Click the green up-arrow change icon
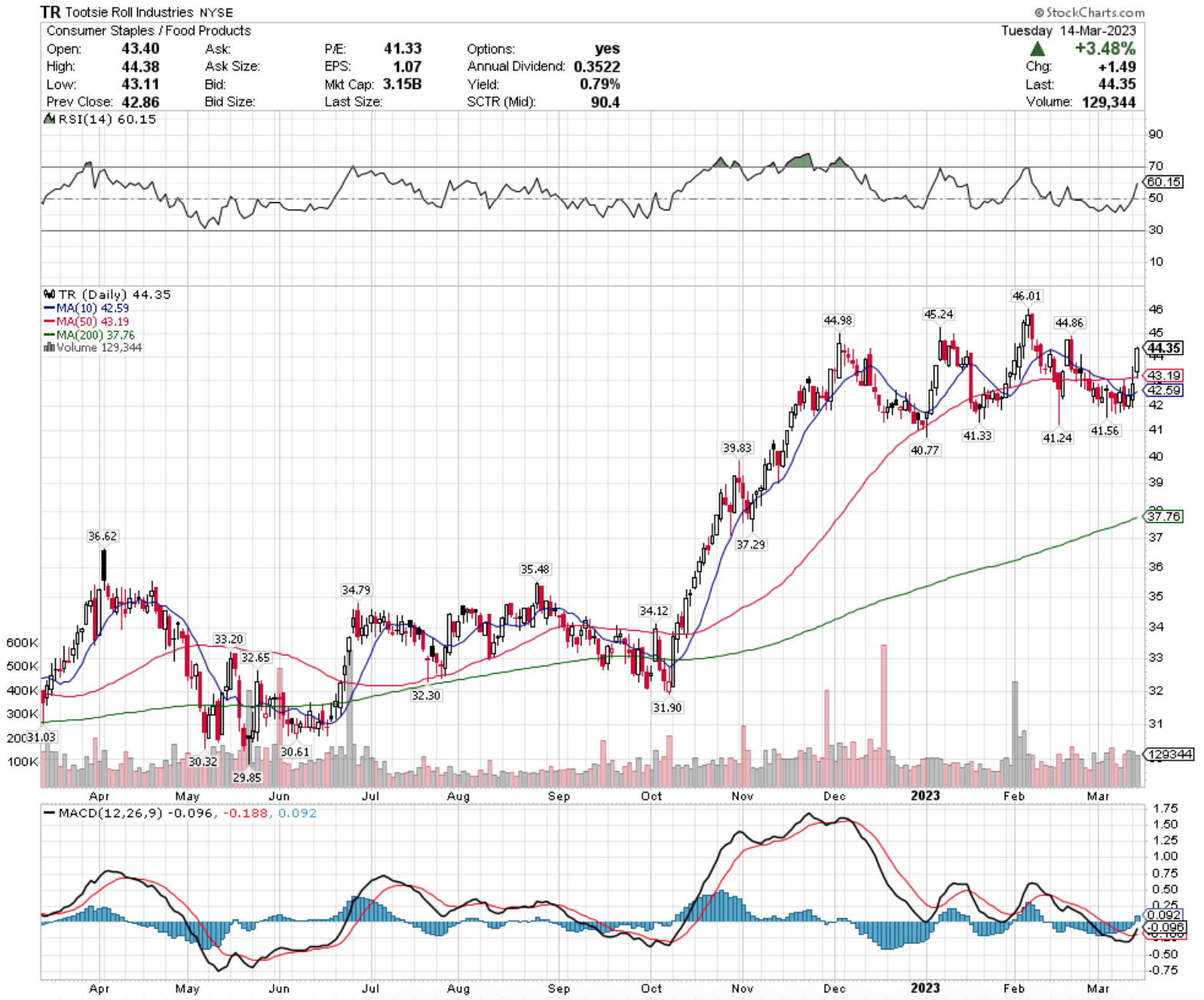Viewport: 1204px width, 1000px height. [1038, 49]
